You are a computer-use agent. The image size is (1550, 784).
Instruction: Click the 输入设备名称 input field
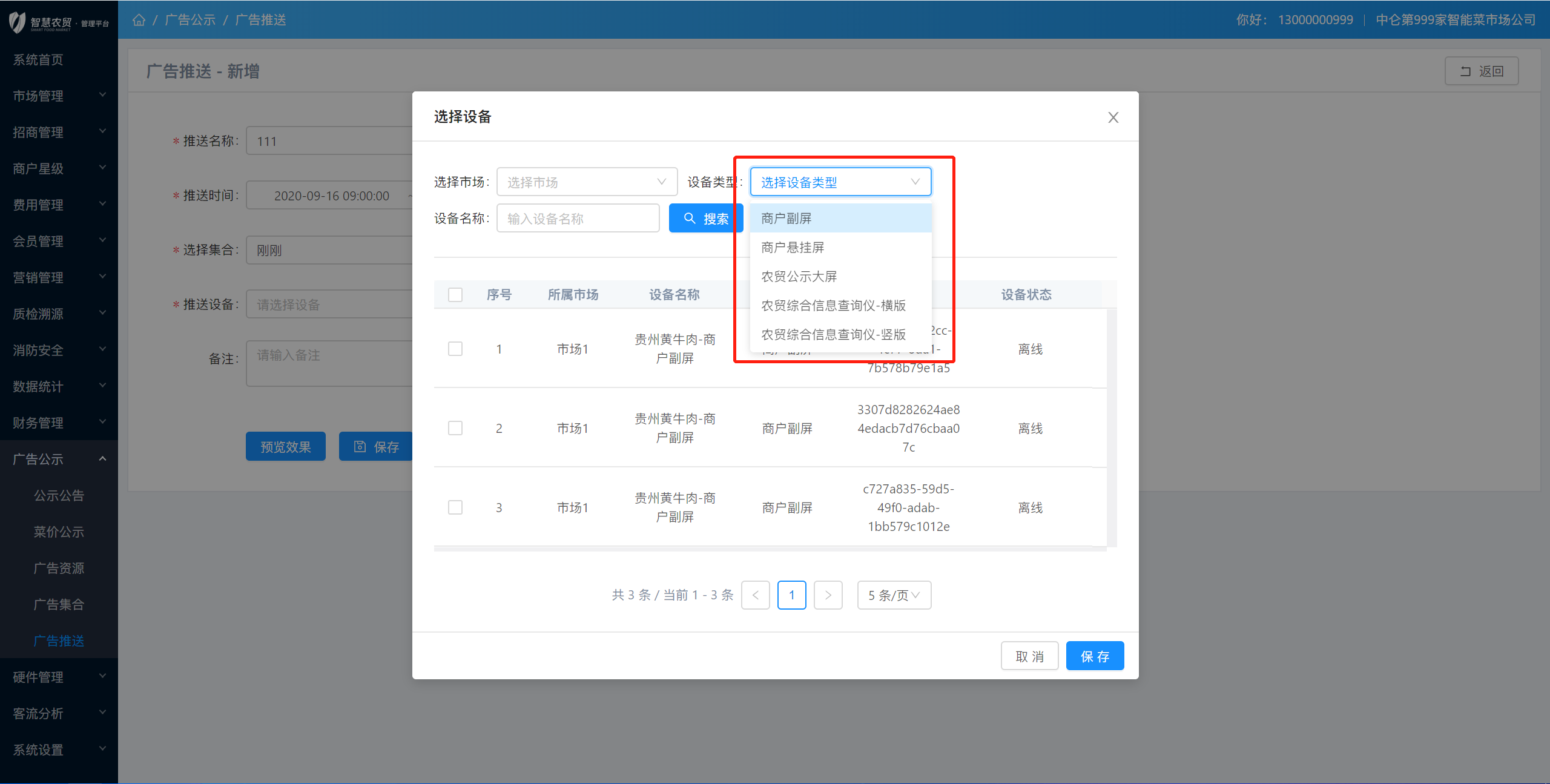pyautogui.click(x=578, y=218)
